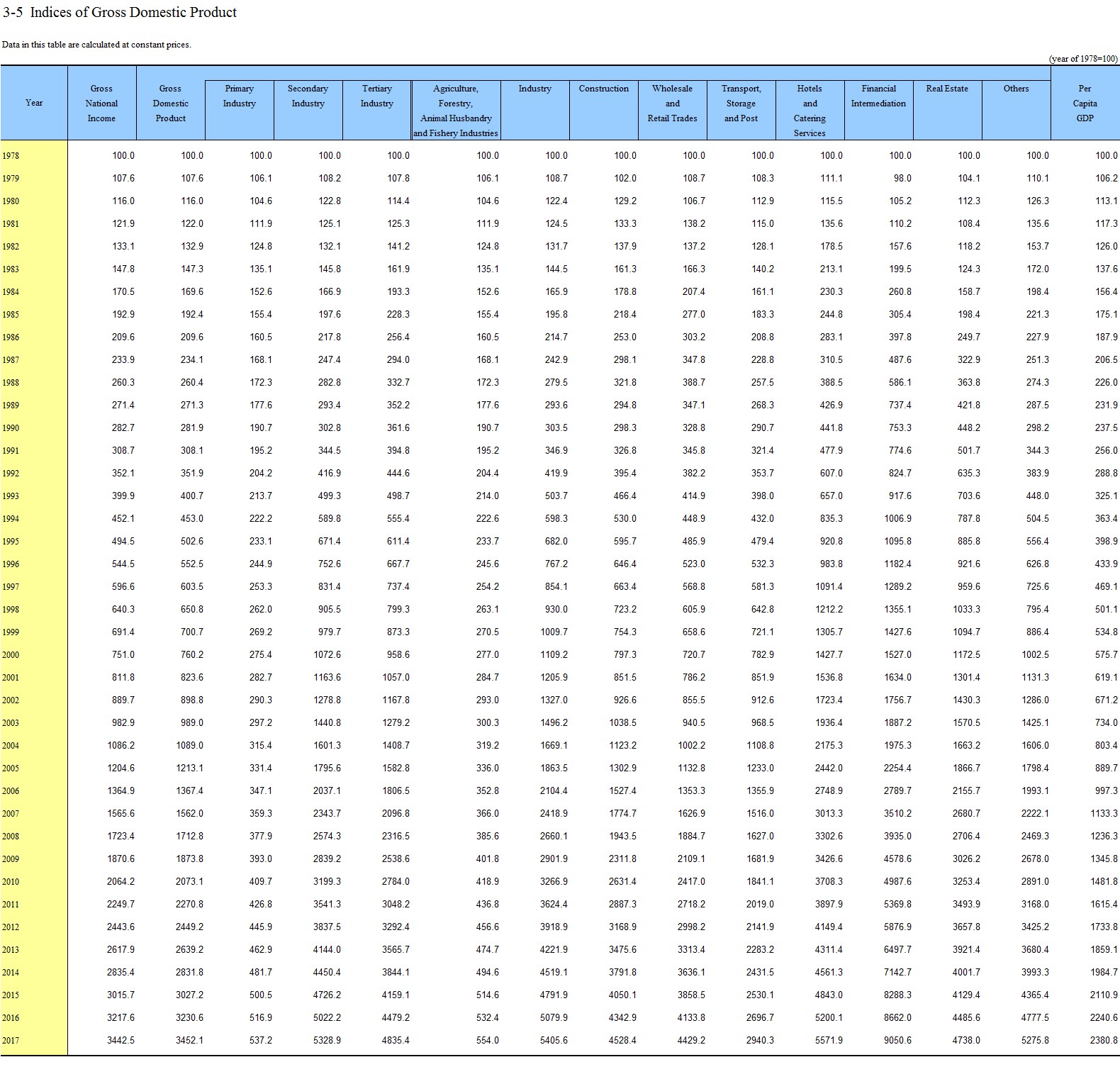The image size is (1120, 1079).
Task: Click the 1997 GDP value 603.5
Action: [x=191, y=586]
